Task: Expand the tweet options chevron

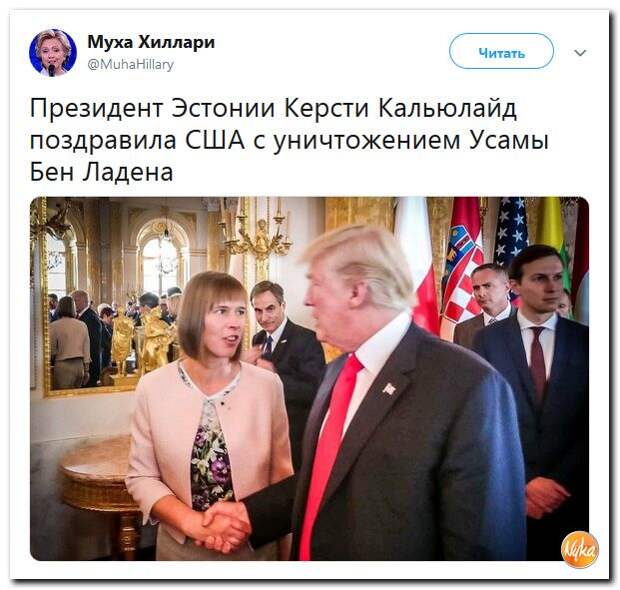Action: 580,53
